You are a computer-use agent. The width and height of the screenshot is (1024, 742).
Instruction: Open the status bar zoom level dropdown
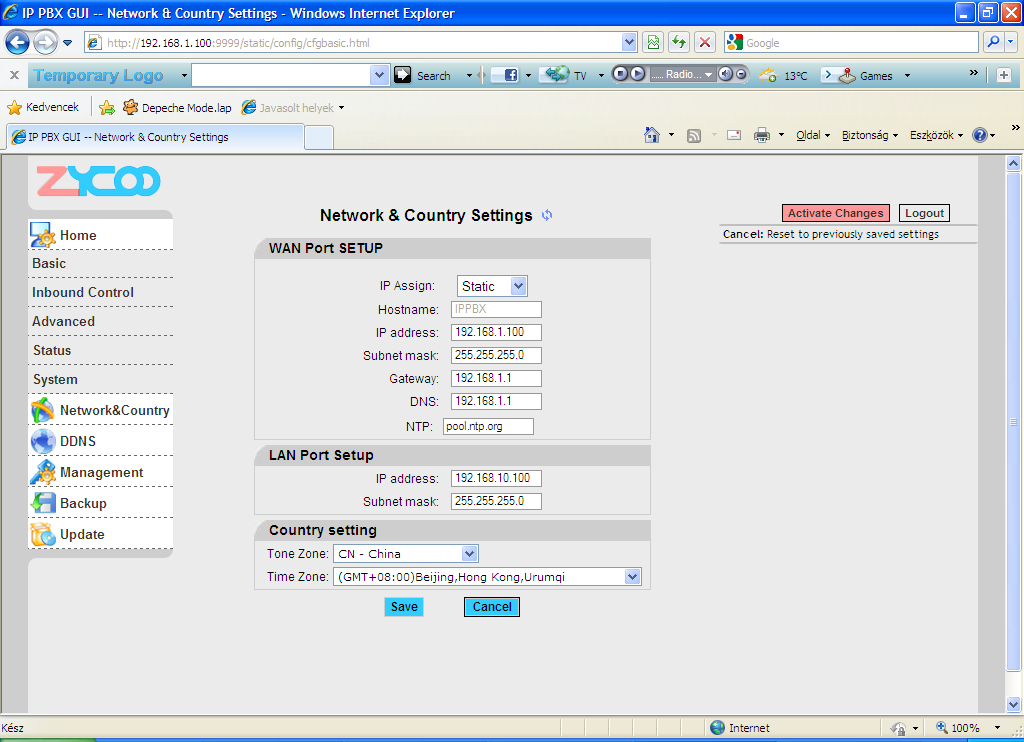[x=997, y=728]
